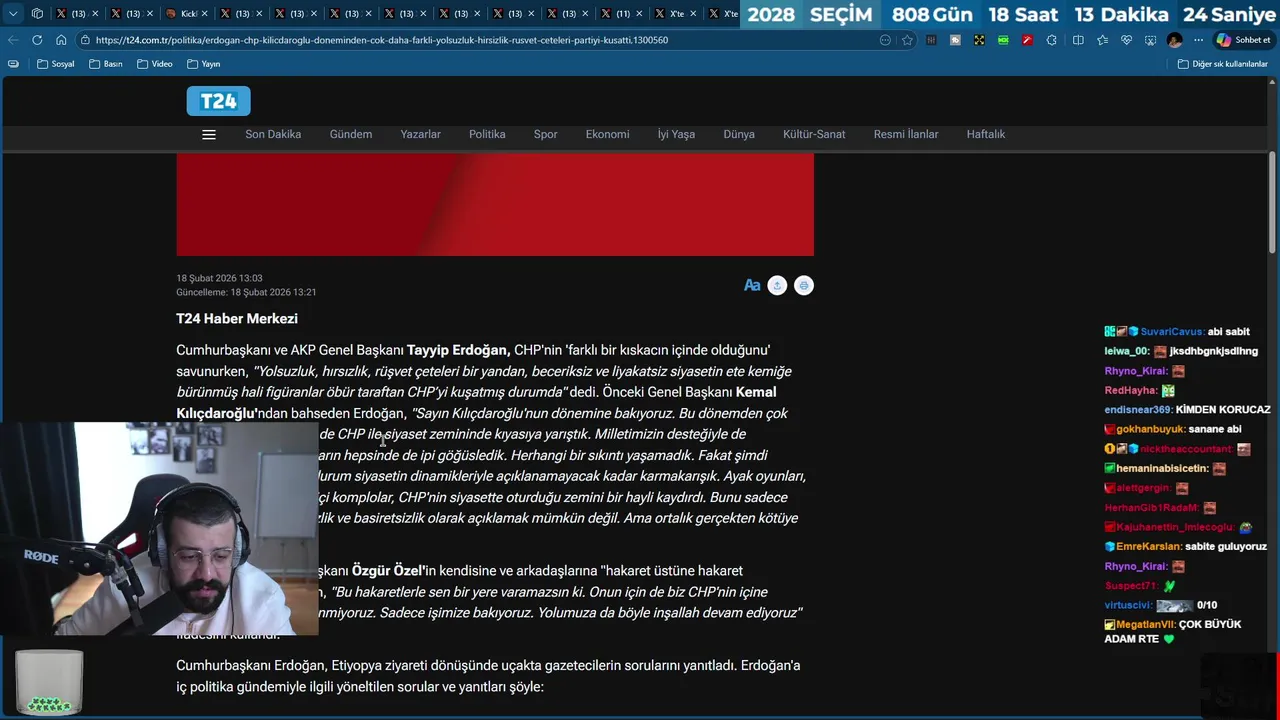1280x720 pixels.
Task: Open Gündem section
Action: tap(351, 134)
